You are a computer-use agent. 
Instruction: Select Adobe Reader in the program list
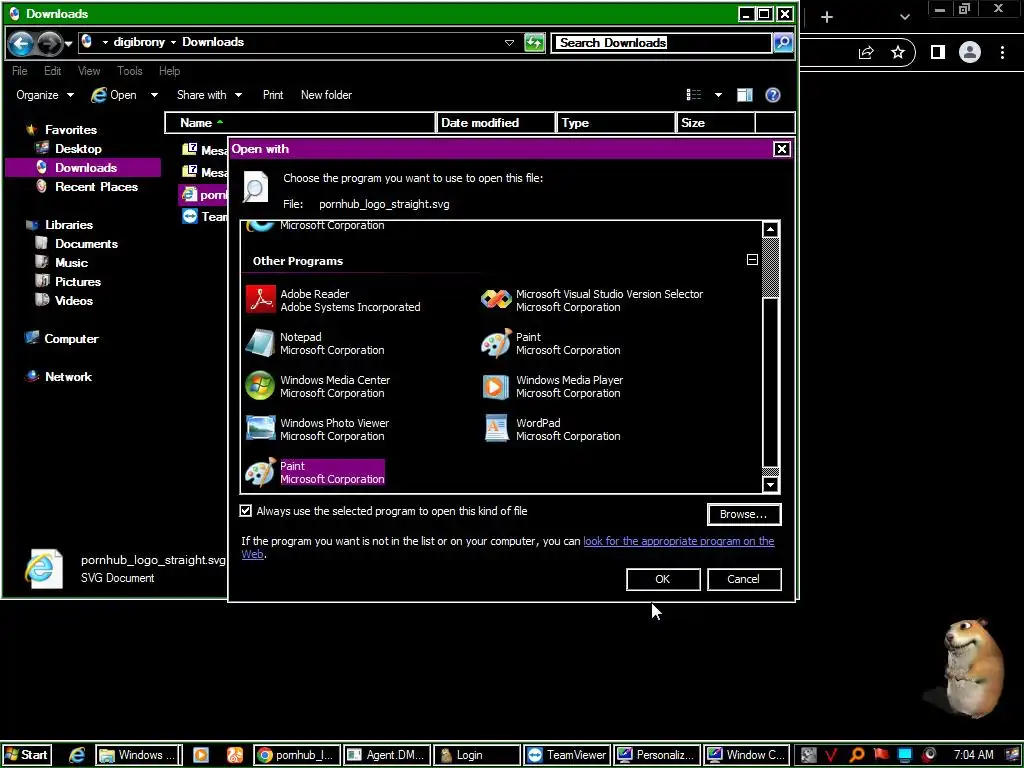333,300
